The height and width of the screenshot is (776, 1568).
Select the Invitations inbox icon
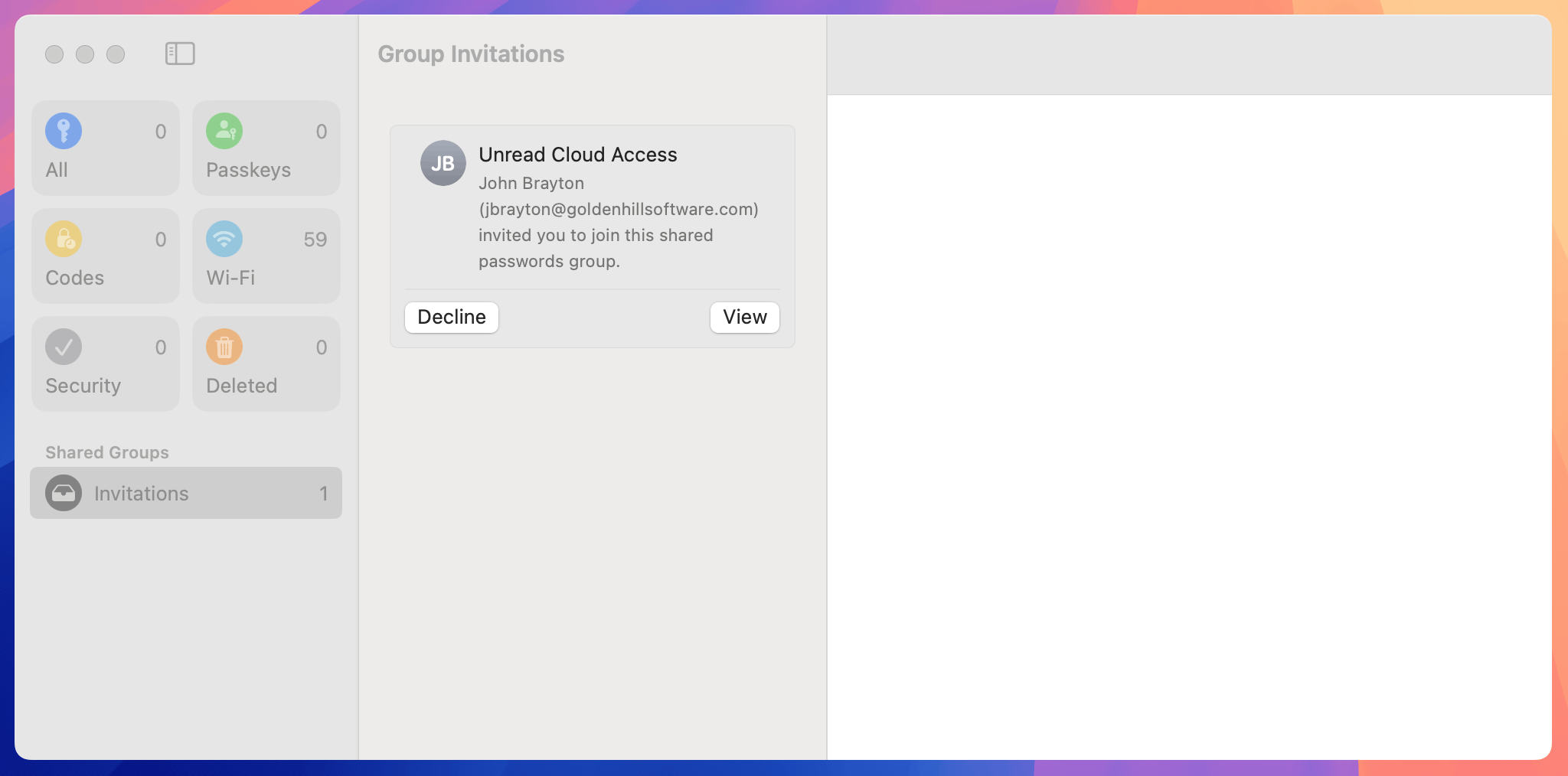click(x=64, y=493)
